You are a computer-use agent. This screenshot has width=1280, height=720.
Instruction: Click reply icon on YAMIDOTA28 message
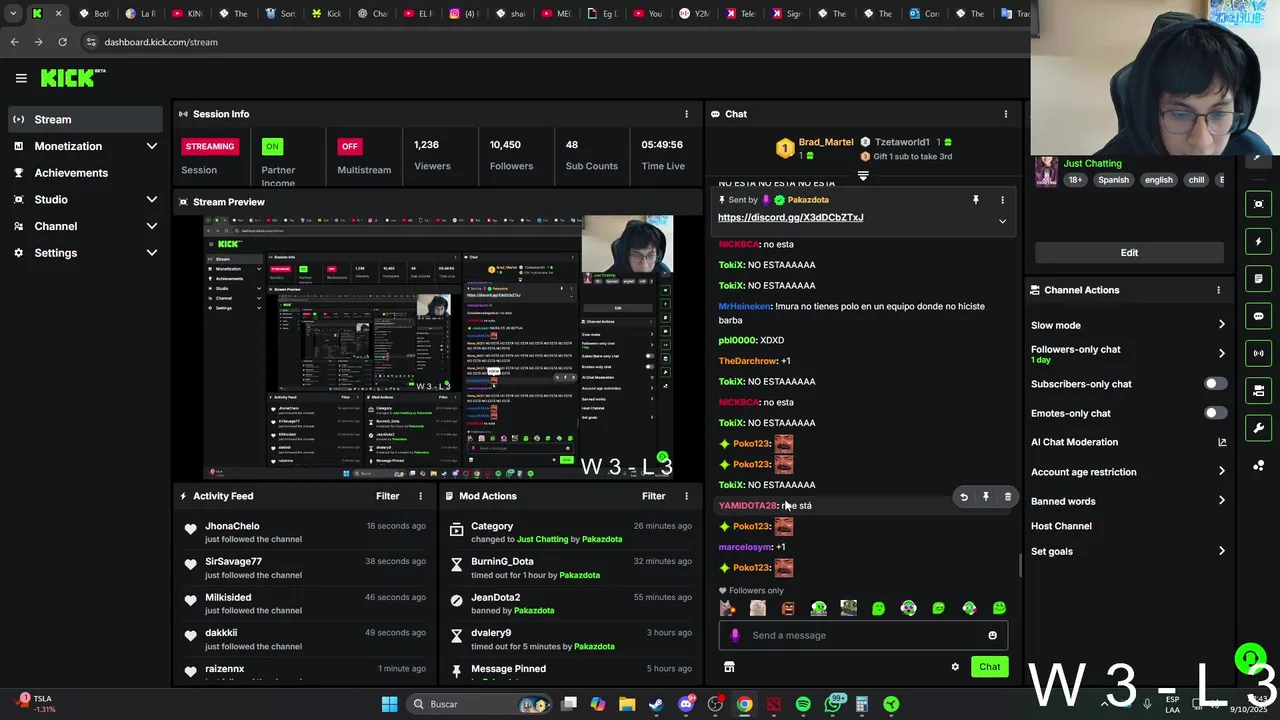click(964, 497)
